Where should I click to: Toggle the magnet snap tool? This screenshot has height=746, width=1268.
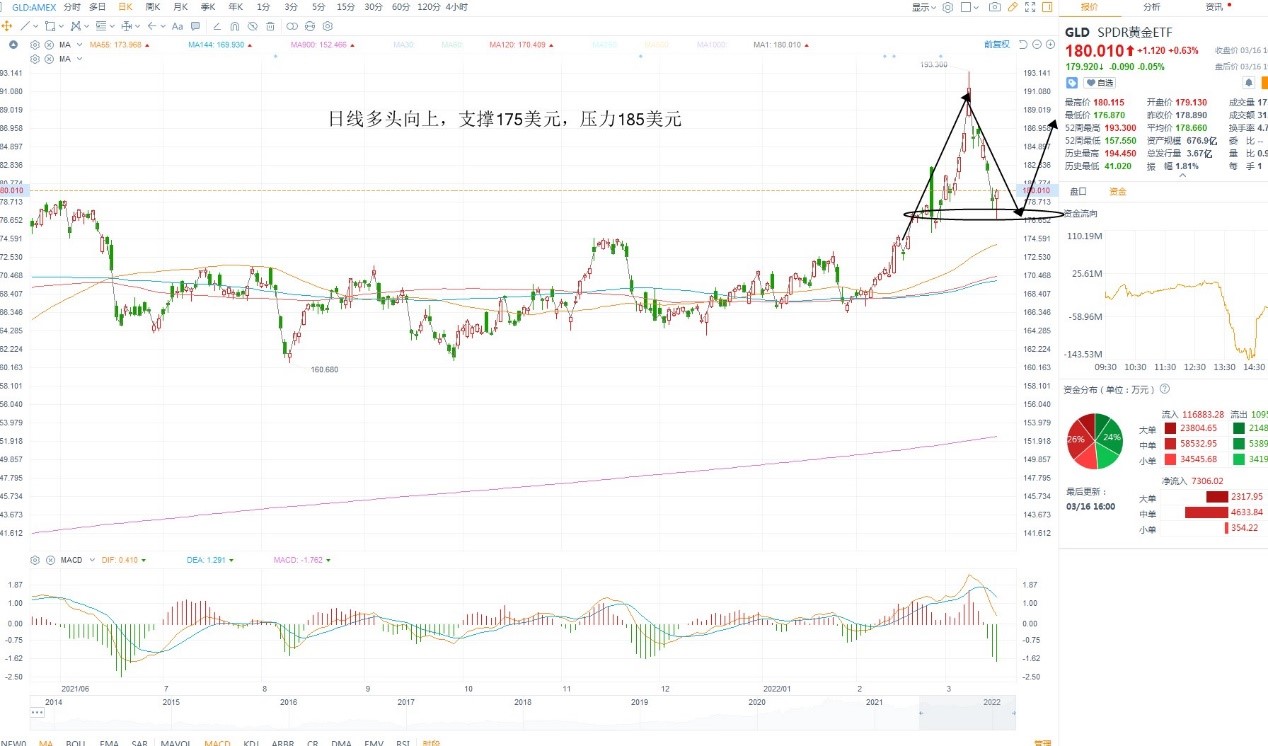click(234, 26)
